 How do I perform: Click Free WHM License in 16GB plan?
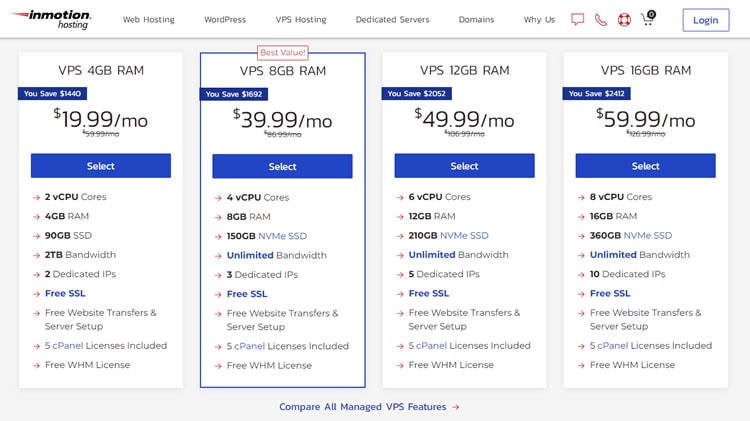tap(632, 365)
